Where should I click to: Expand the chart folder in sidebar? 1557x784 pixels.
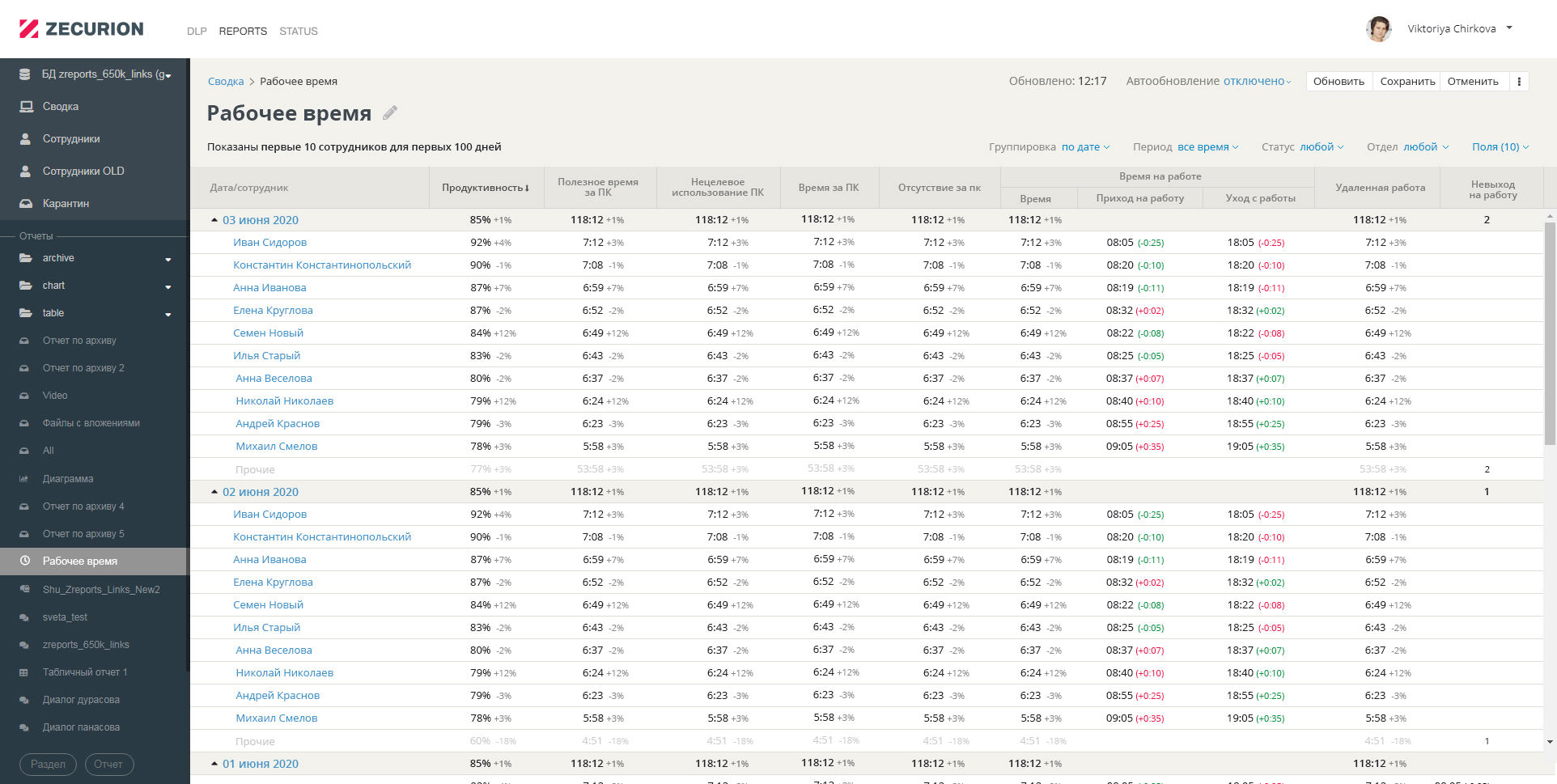pos(168,286)
